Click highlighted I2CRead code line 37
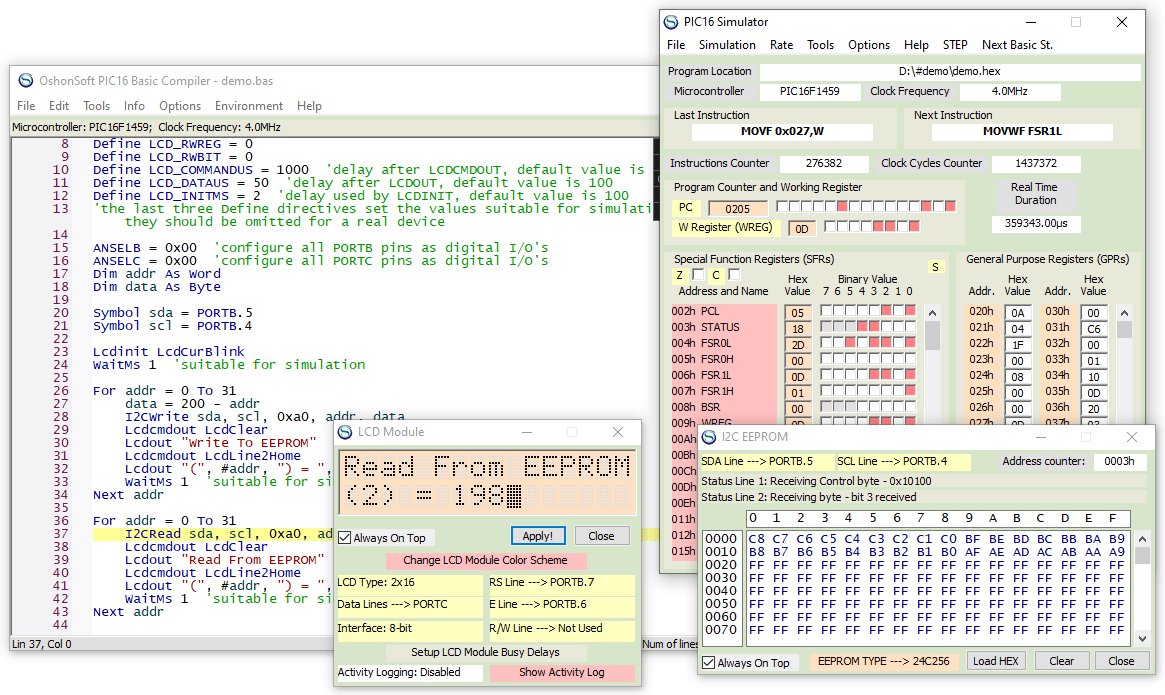The width and height of the screenshot is (1165, 695). click(x=229, y=534)
